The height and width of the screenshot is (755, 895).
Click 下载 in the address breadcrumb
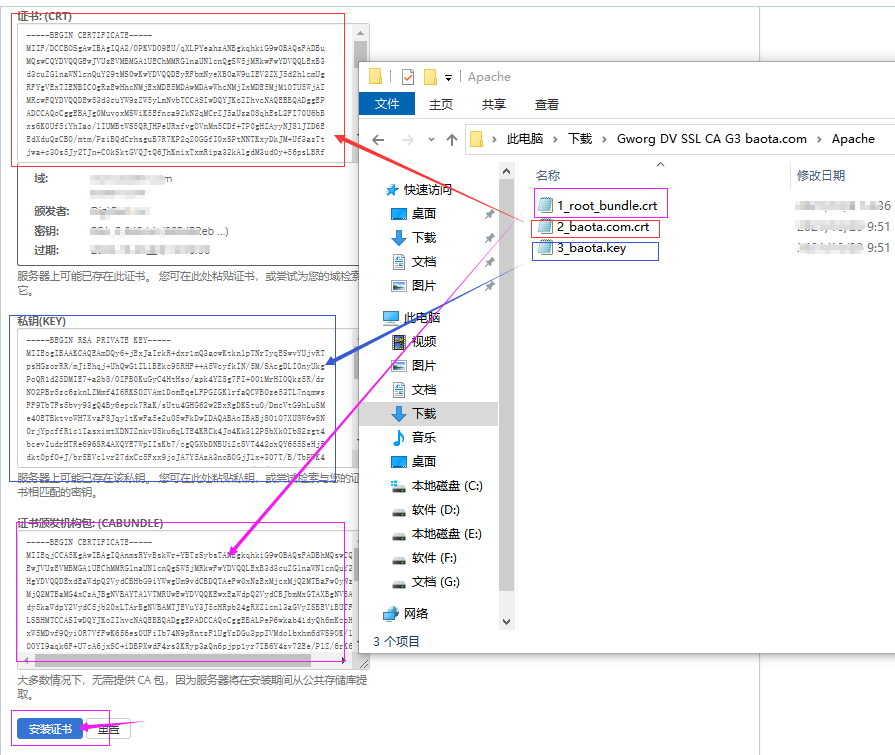tap(580, 139)
